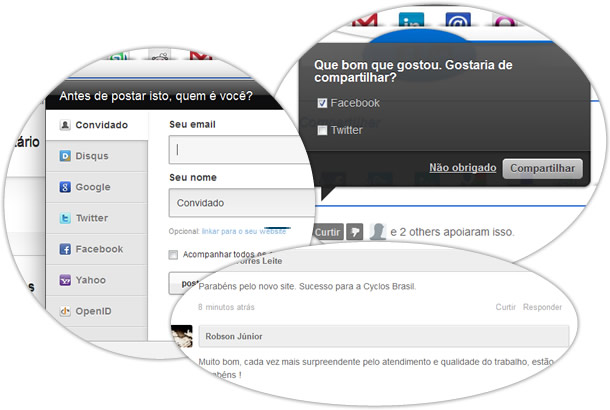Click the thumbs-down dislike icon
Screen dimensions: 610x410
tap(354, 232)
